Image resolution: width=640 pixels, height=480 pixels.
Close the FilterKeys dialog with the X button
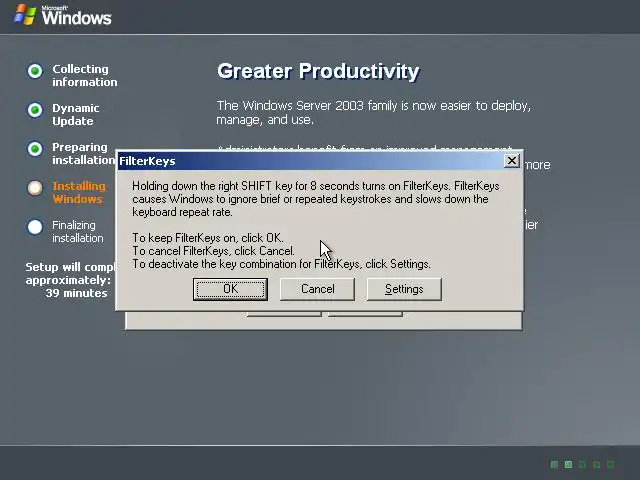tap(511, 161)
